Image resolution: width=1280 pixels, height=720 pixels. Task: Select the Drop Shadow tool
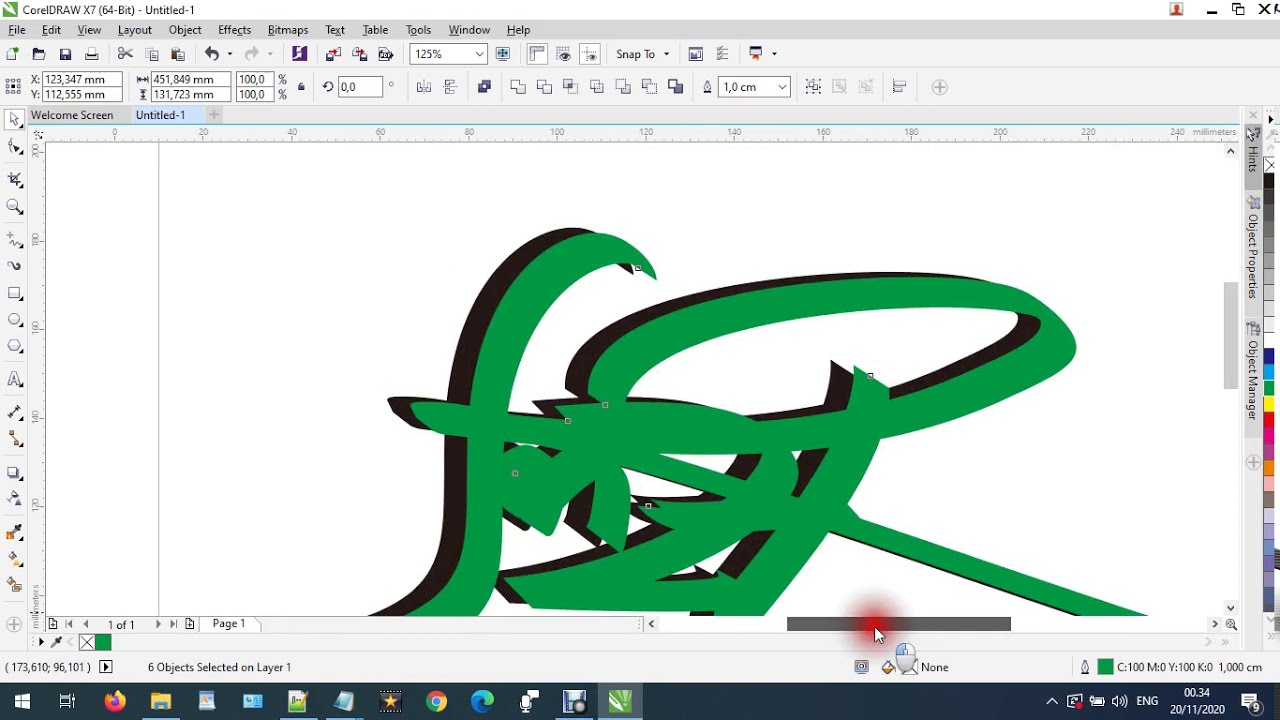15,472
